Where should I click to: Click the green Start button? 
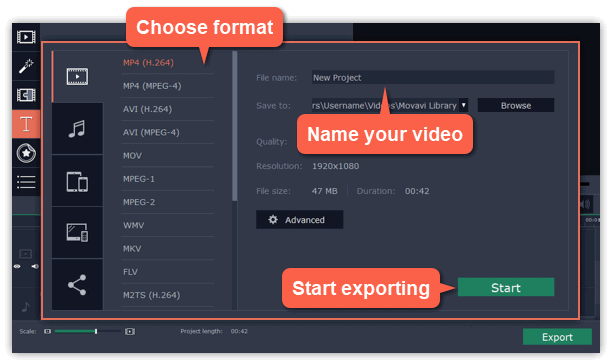(506, 287)
